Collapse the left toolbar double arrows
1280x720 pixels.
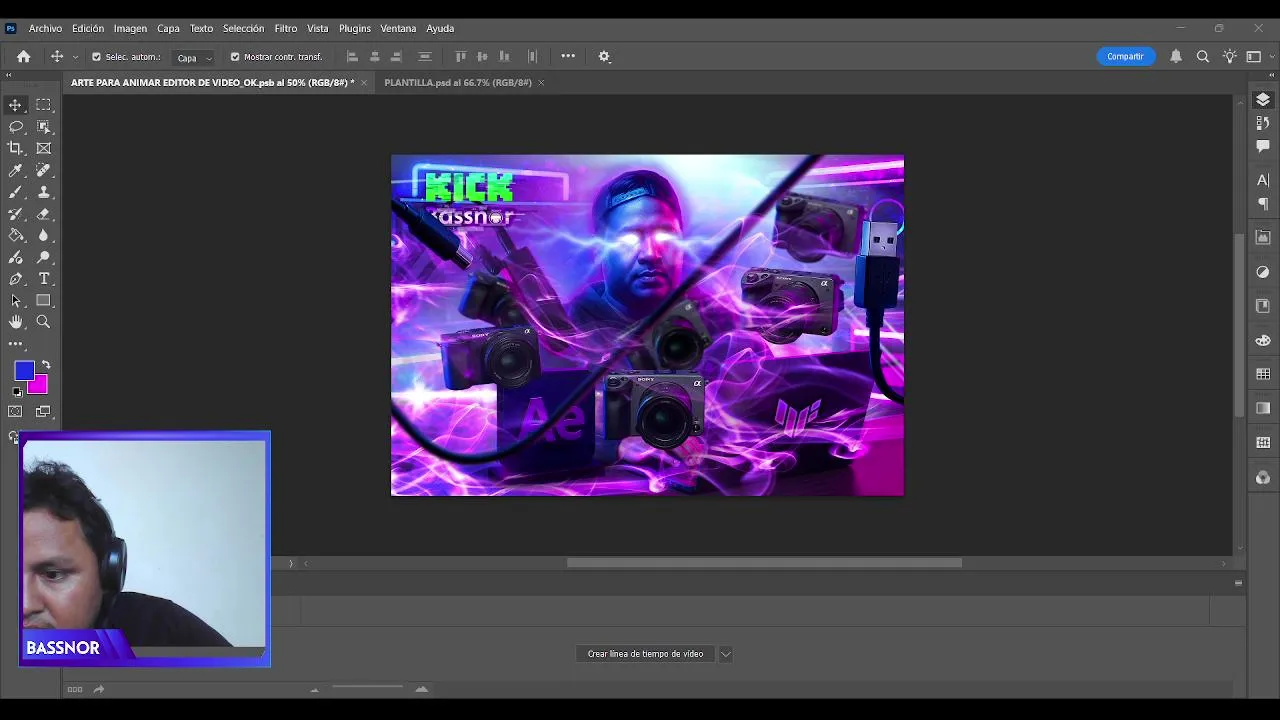pos(9,75)
